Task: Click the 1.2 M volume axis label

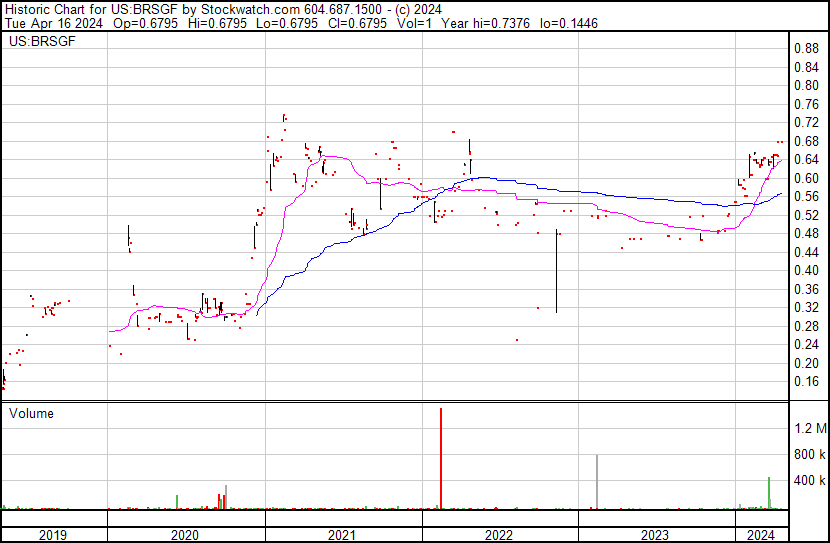Action: pyautogui.click(x=809, y=428)
